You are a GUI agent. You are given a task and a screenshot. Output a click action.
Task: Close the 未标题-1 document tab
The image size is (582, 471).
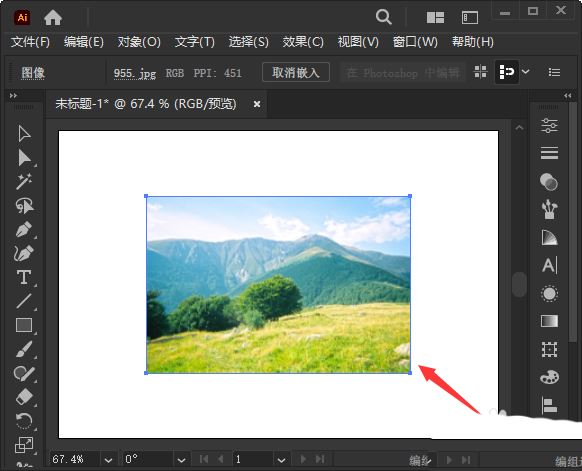(257, 104)
